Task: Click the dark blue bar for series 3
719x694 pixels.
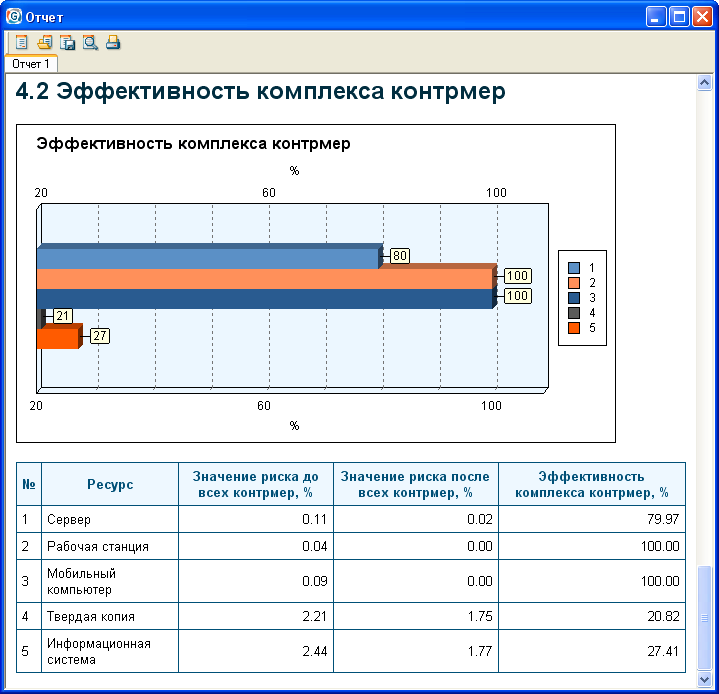Action: point(265,299)
